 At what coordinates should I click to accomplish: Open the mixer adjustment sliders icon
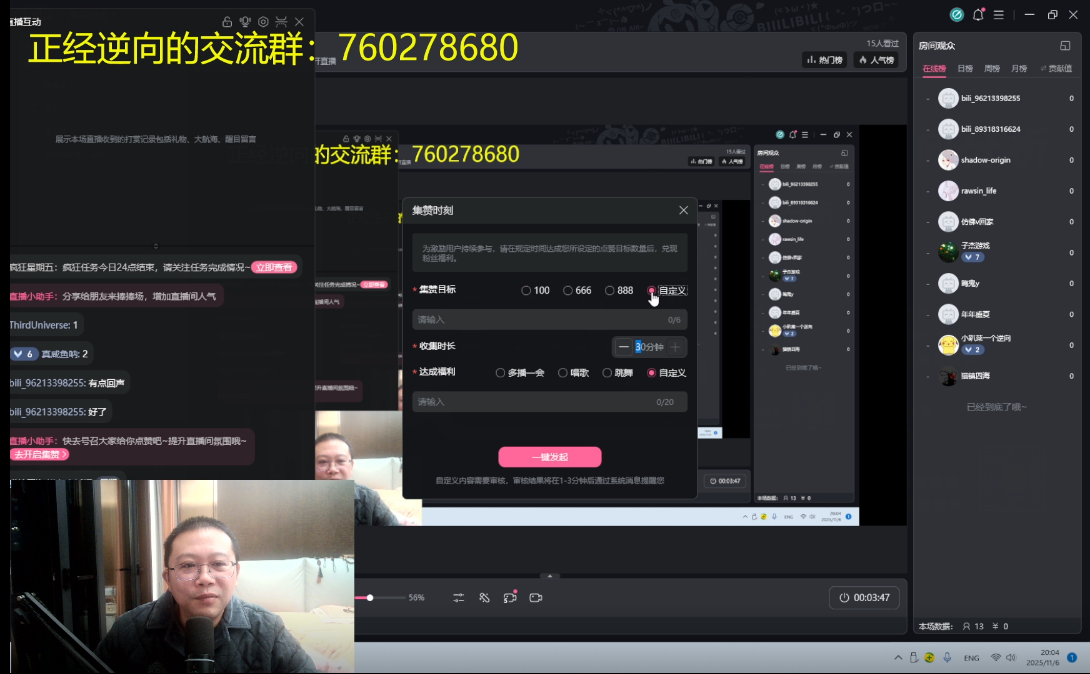click(459, 597)
